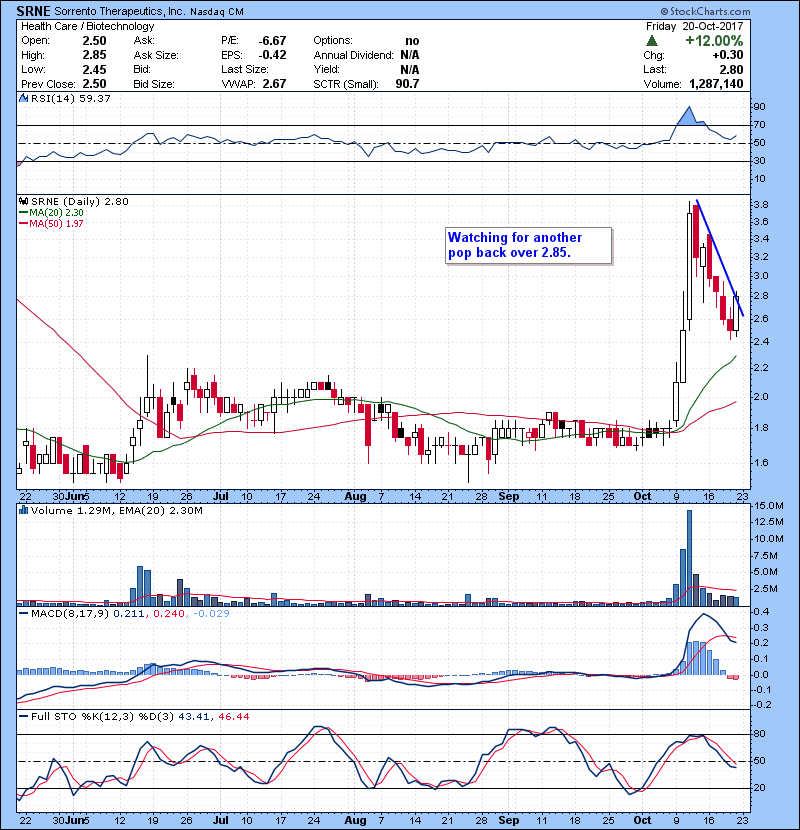Click the stochastic %D value 46.44
The image size is (800, 830).
233,717
